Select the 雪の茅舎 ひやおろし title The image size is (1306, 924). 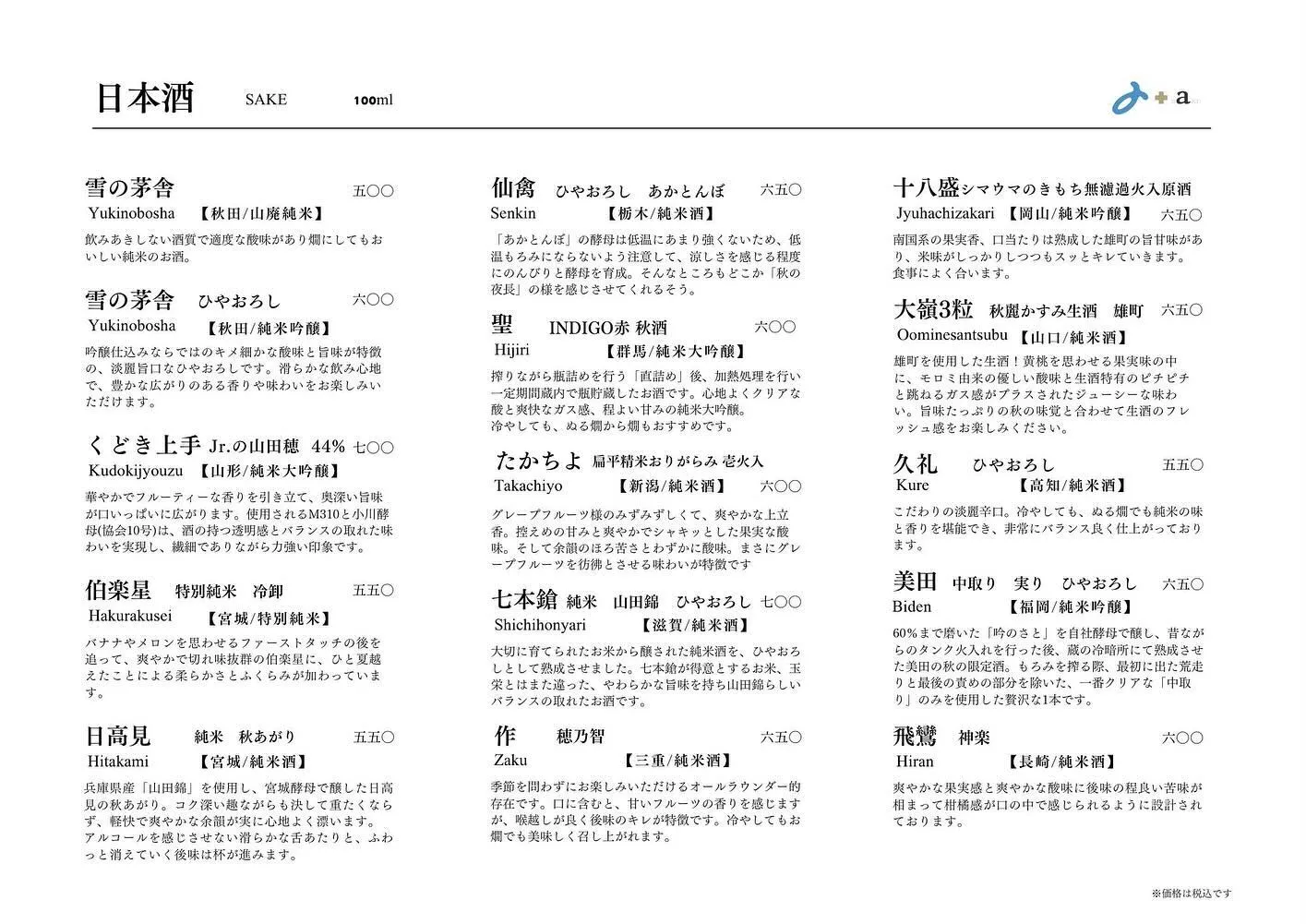pyautogui.click(x=182, y=301)
